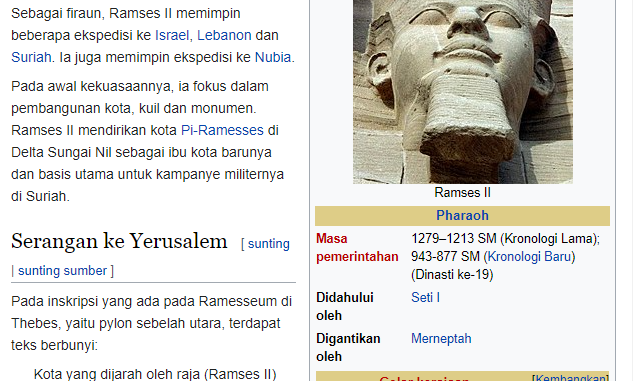Open the Ramses II statue image
This screenshot has height=381, width=633.
coord(463,92)
